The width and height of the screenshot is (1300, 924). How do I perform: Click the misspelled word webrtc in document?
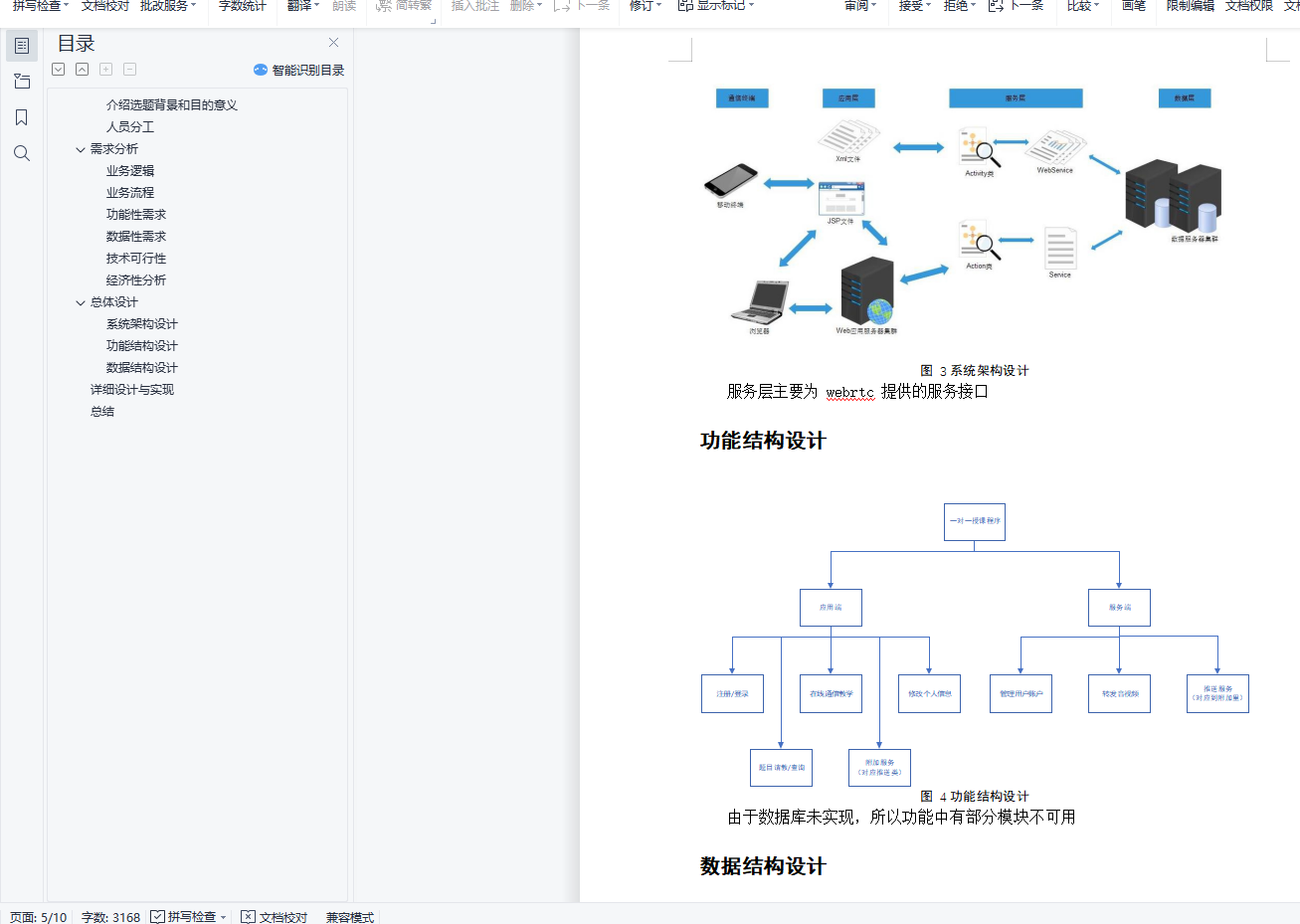[x=849, y=392]
